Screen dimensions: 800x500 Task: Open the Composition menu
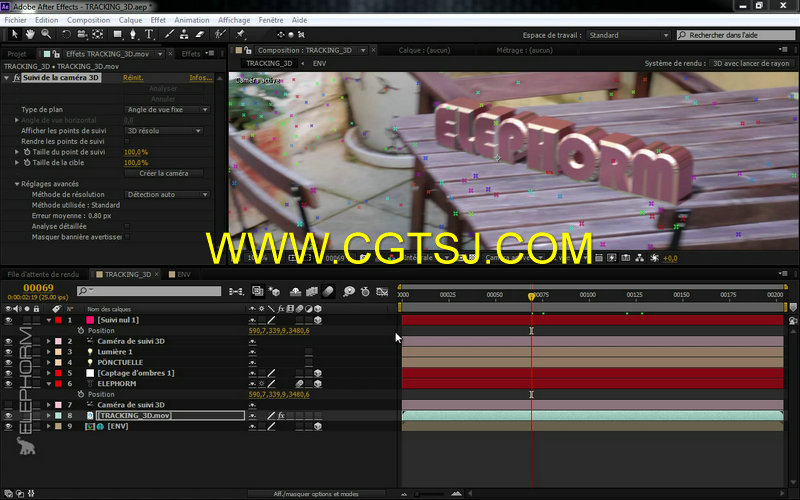[x=88, y=20]
